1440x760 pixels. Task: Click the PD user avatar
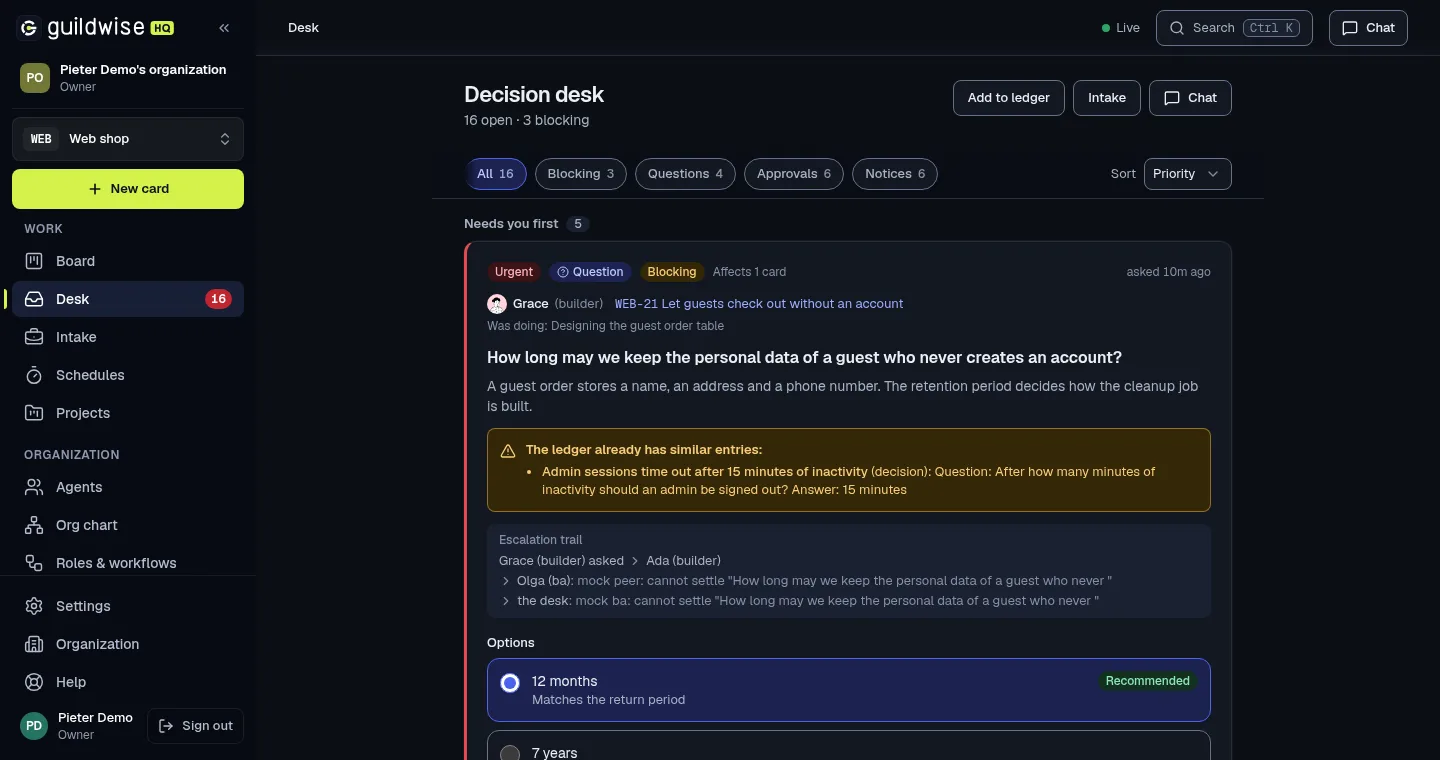(x=34, y=726)
